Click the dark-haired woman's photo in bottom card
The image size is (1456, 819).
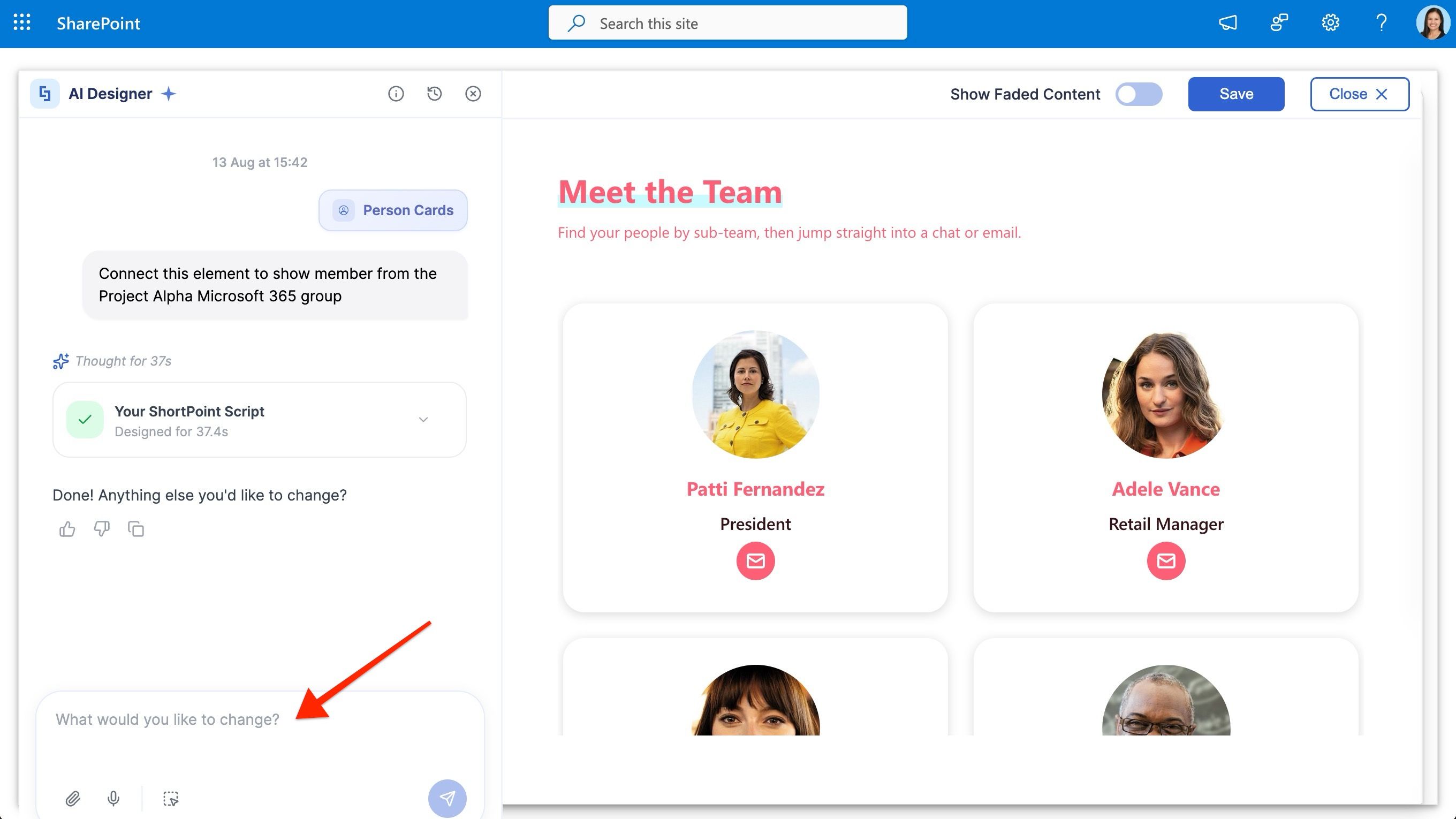click(755, 700)
